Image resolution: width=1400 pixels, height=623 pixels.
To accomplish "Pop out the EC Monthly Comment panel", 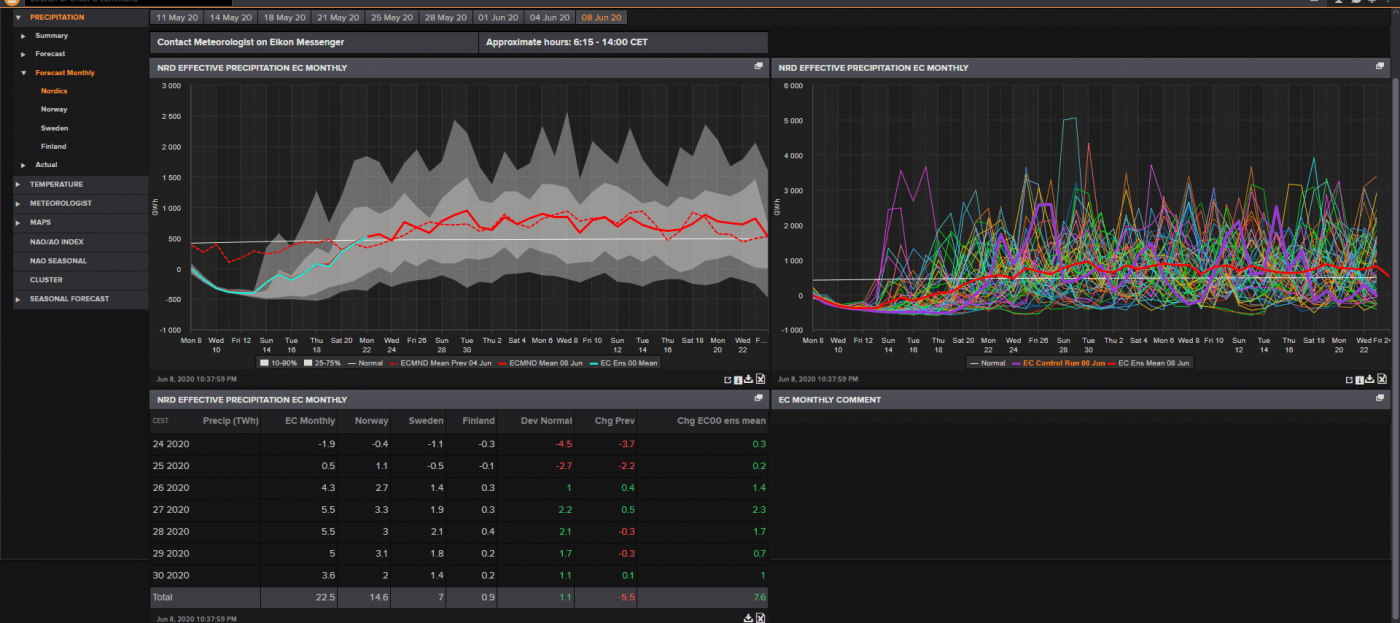I will click(1381, 398).
